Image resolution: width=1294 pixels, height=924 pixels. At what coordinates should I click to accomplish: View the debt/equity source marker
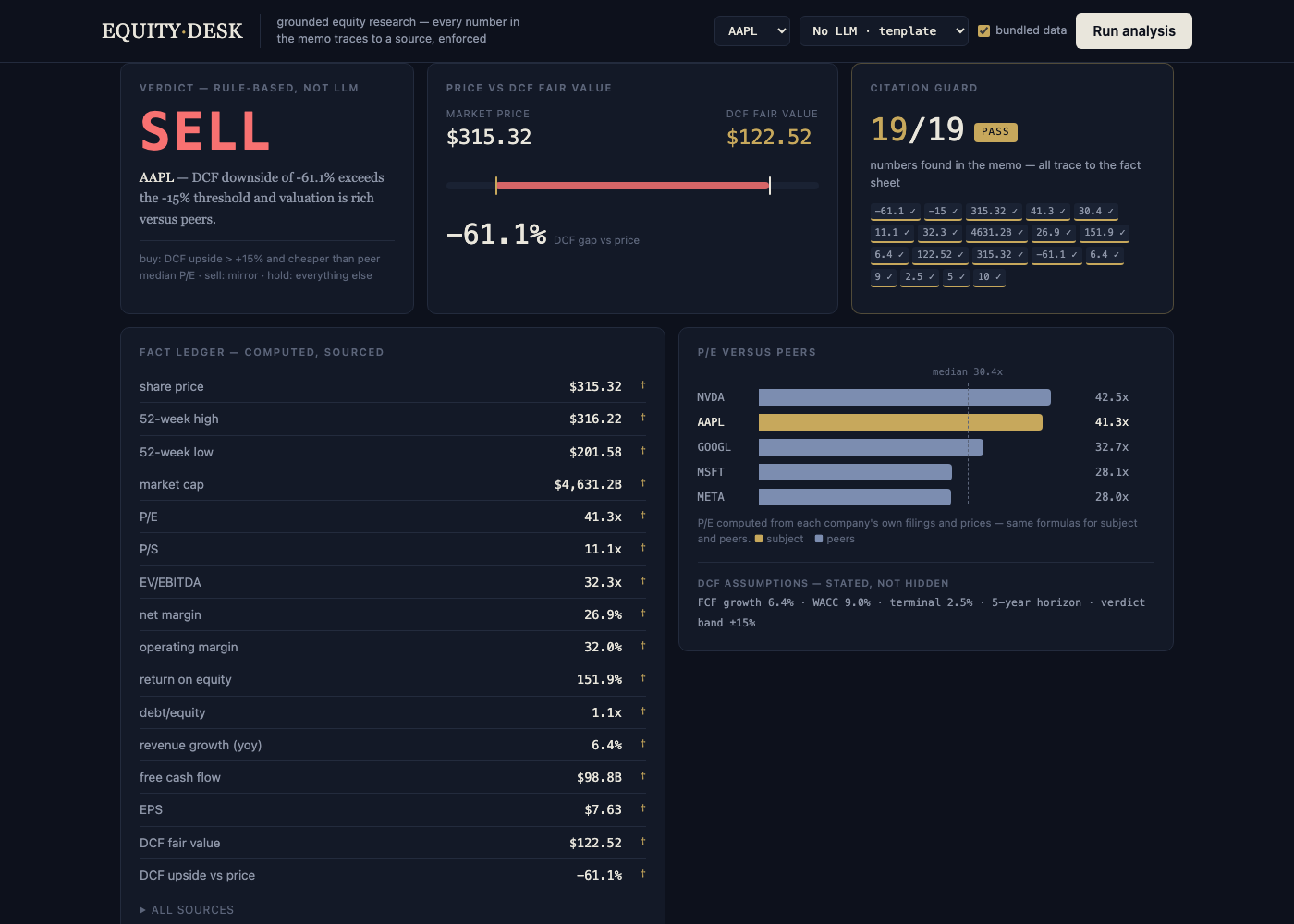pos(642,711)
